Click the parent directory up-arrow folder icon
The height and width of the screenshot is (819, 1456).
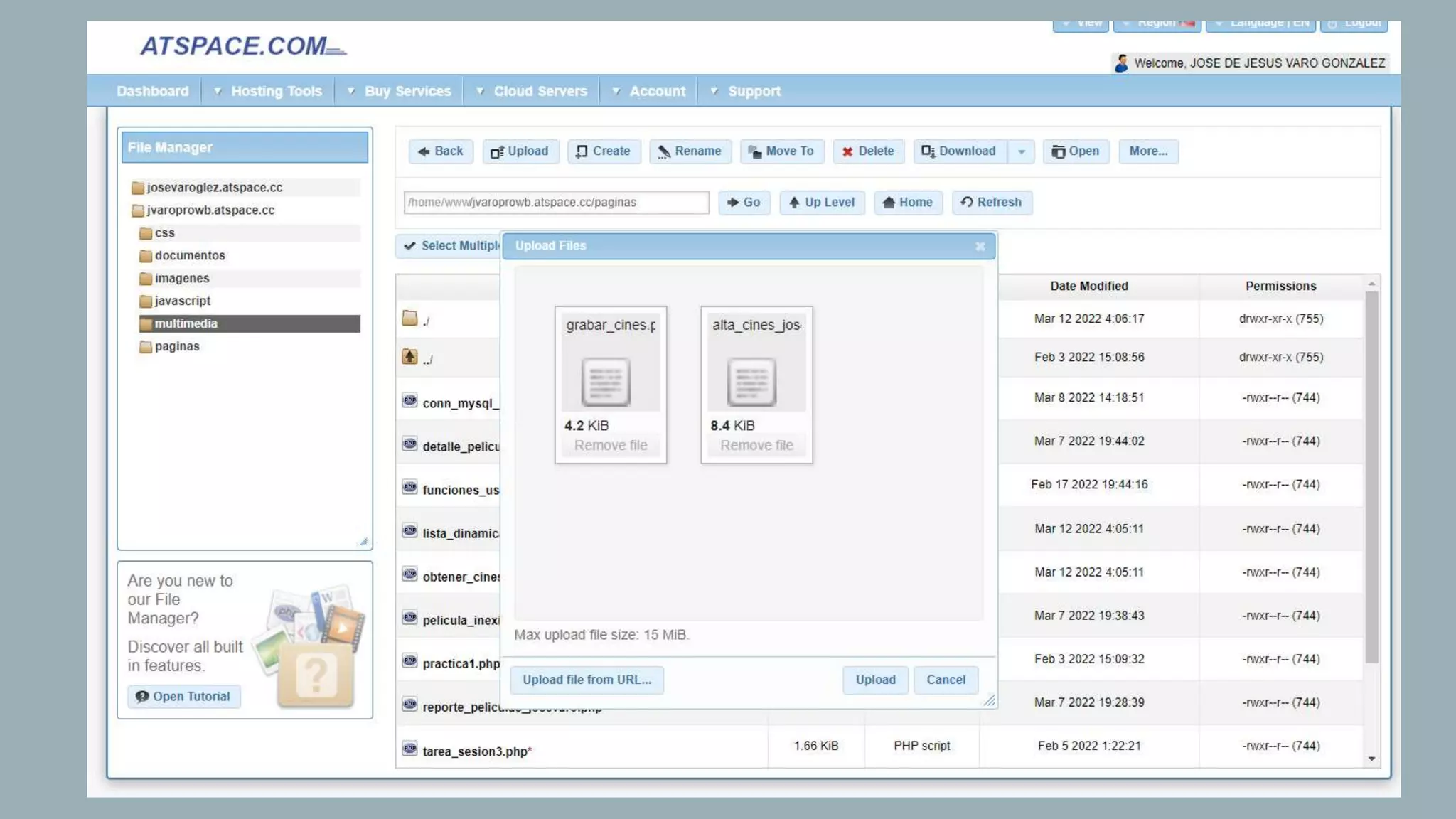[x=409, y=357]
